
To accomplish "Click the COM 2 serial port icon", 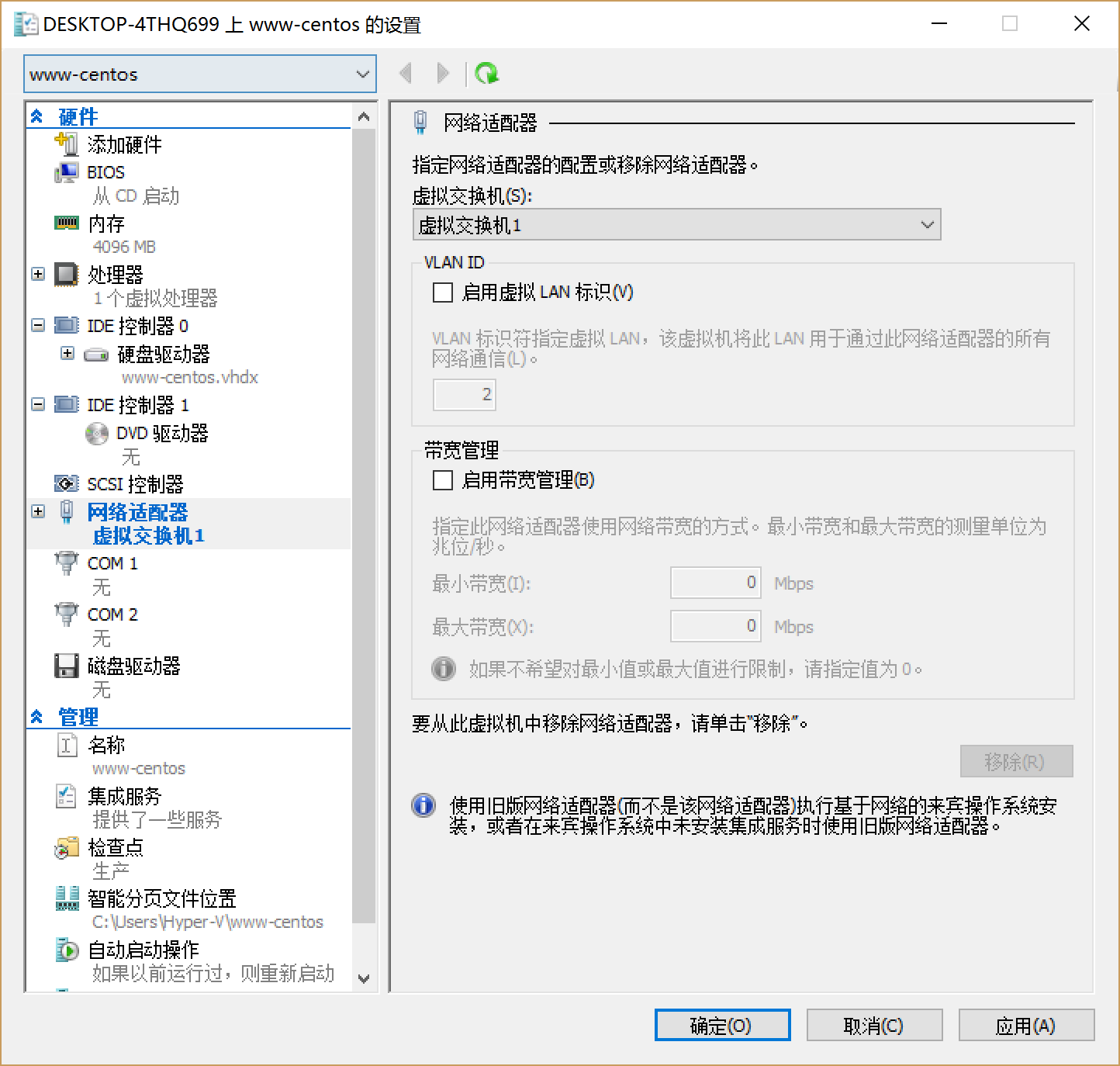I will tap(67, 614).
